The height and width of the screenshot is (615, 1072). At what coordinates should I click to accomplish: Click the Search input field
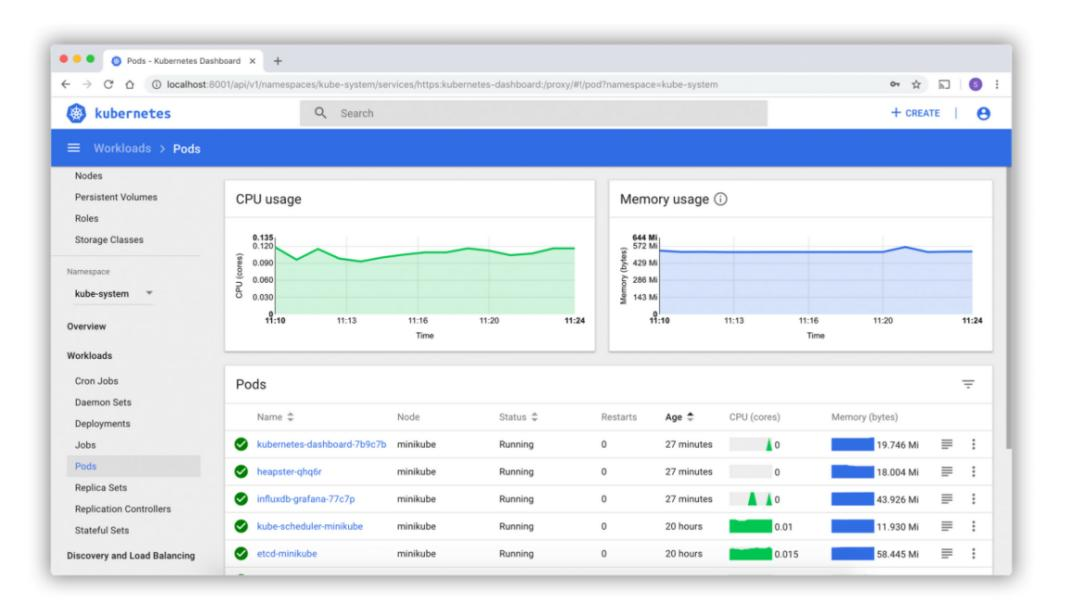[x=533, y=113]
